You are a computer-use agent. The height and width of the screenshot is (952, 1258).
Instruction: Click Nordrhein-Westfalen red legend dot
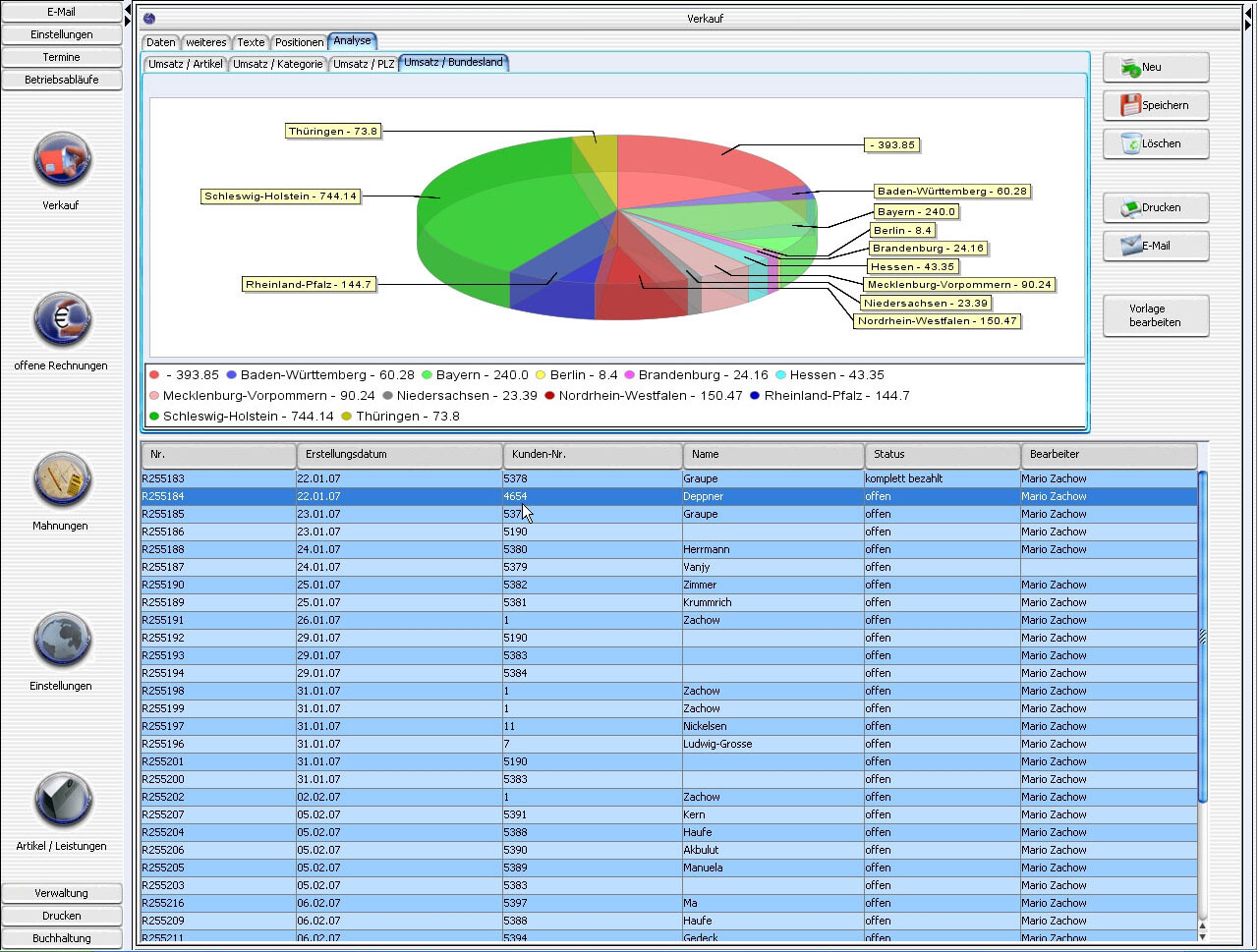coord(550,396)
